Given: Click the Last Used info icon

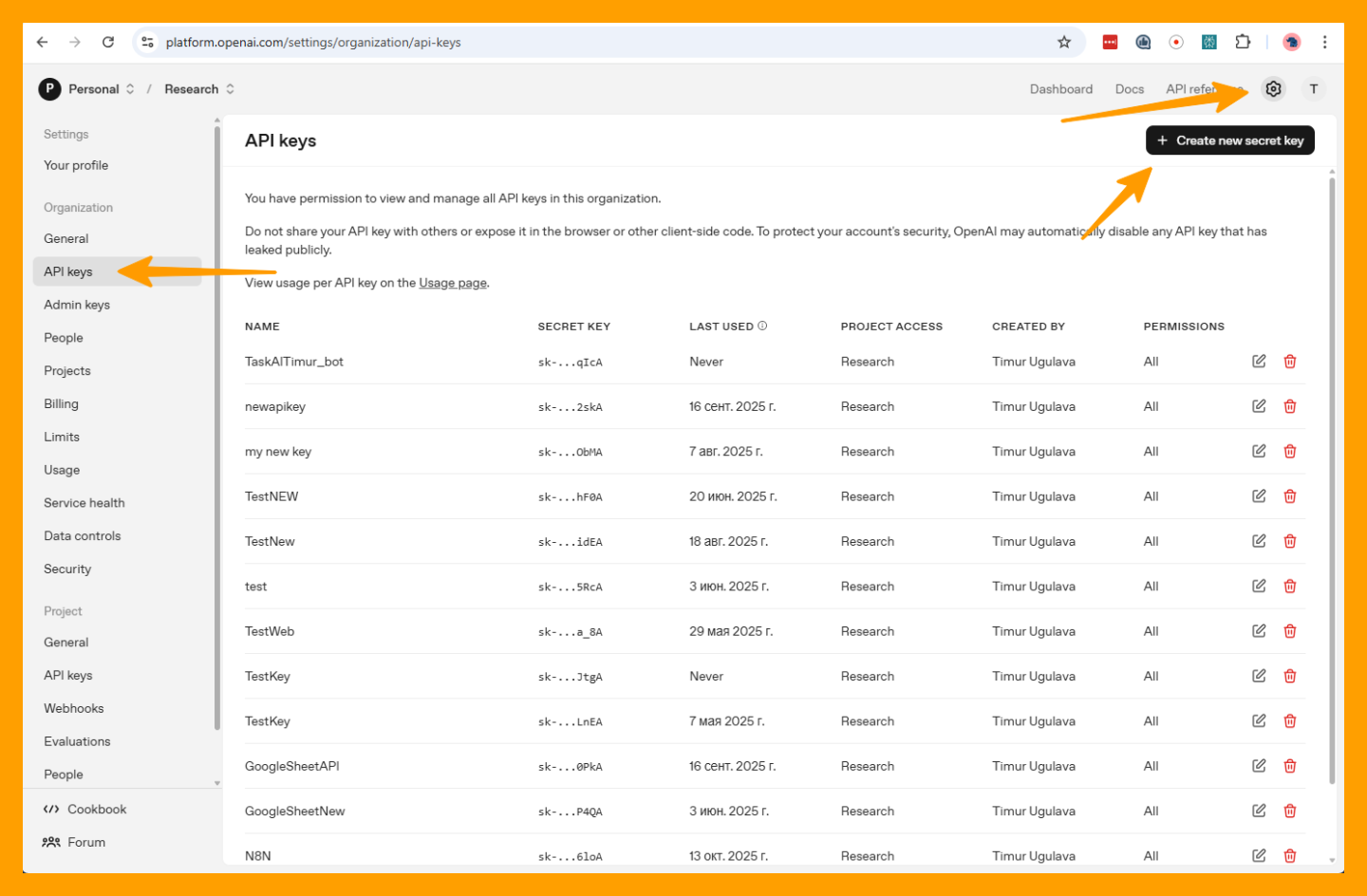Looking at the screenshot, I should [x=762, y=326].
